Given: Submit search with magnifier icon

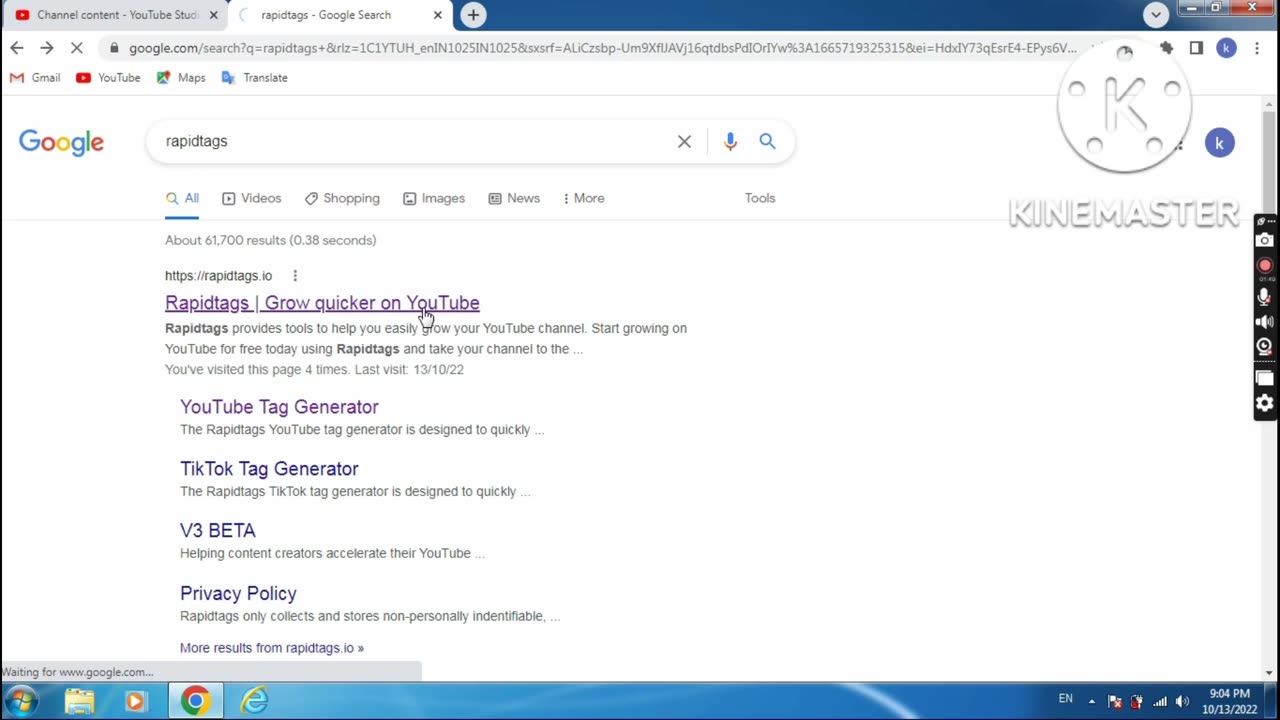Looking at the screenshot, I should (767, 142).
